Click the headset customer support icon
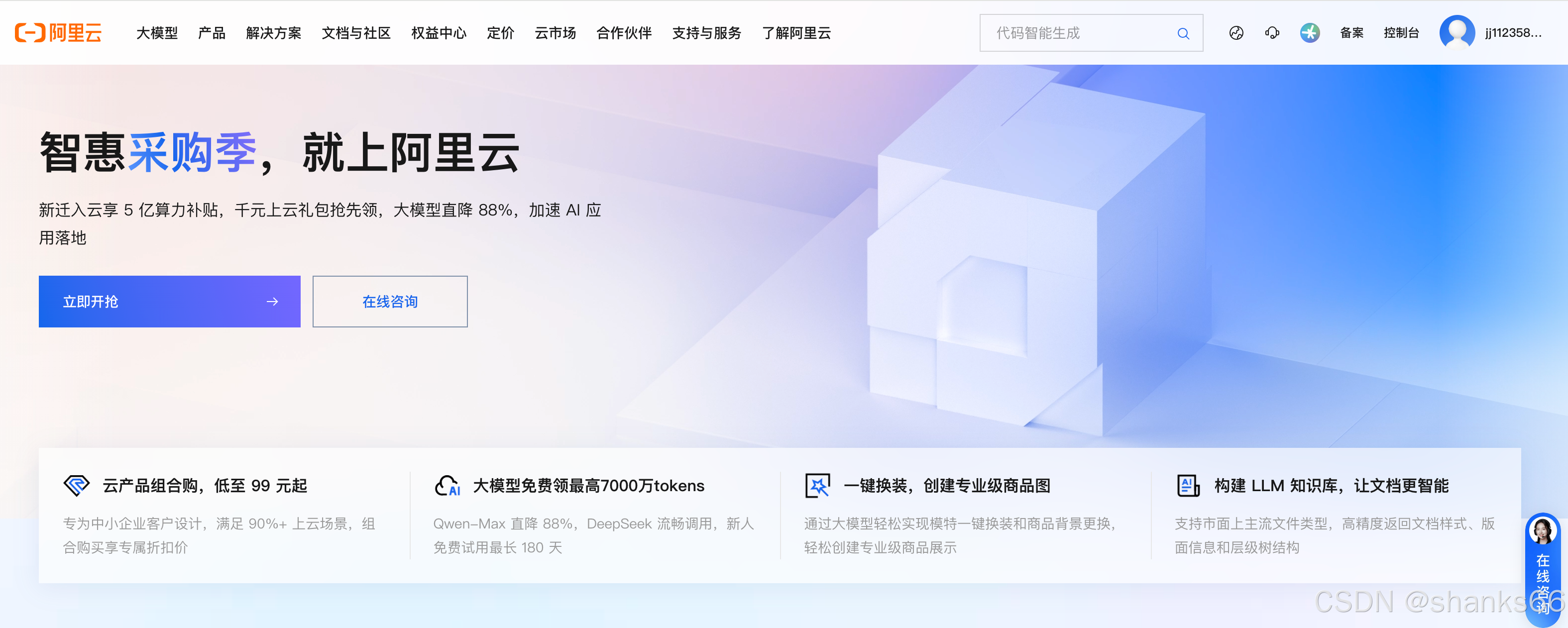The image size is (1568, 628). 1271,33
